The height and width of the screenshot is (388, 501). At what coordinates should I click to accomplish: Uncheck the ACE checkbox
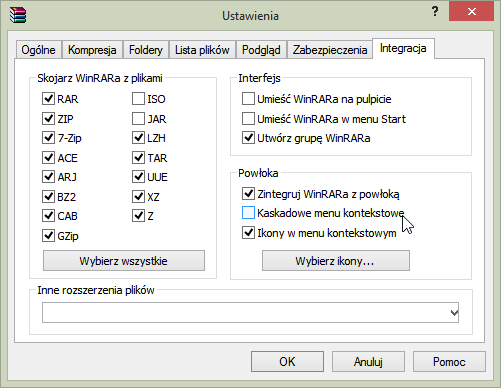click(48, 157)
